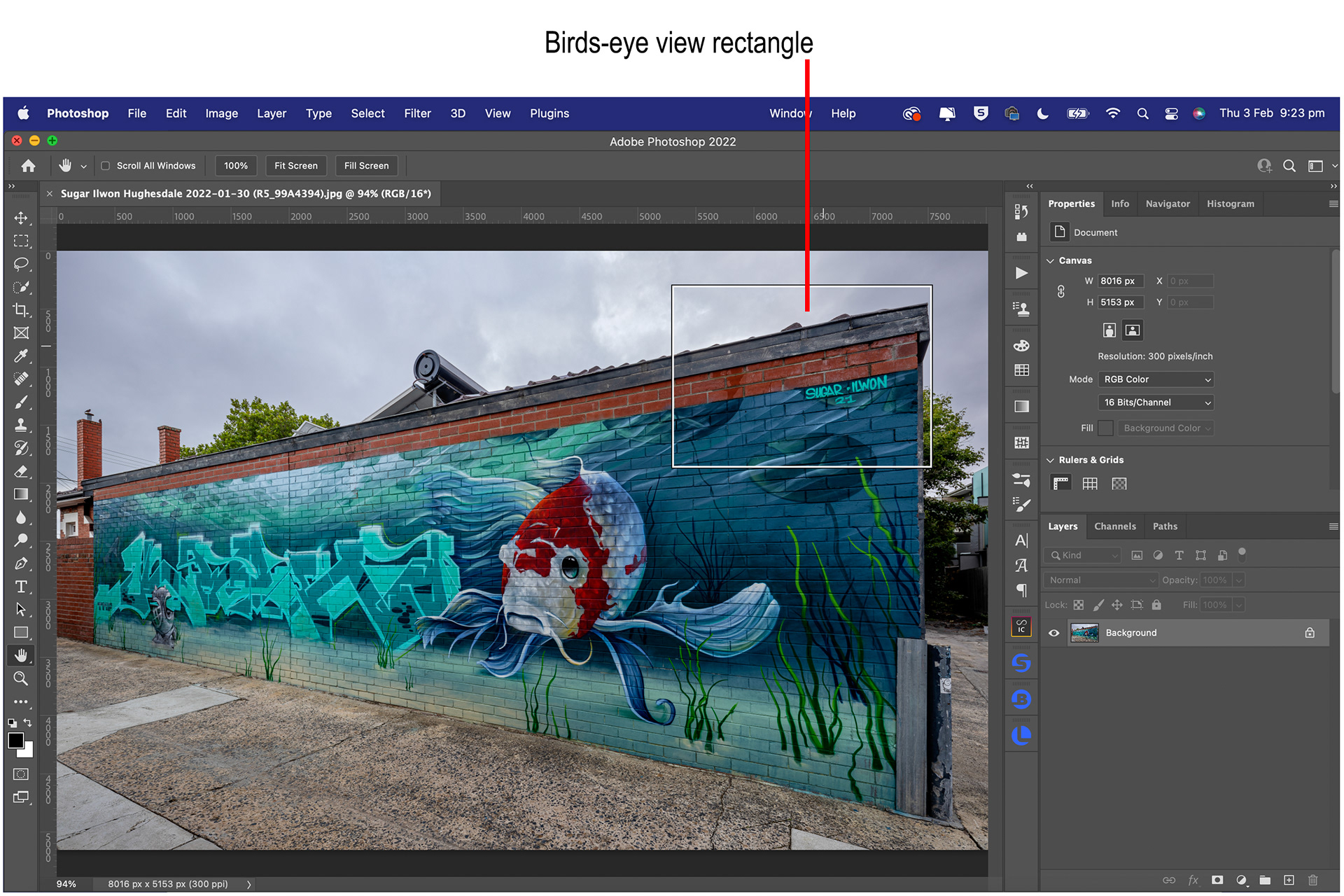
Task: Click the Fill Screen button
Action: [366, 166]
